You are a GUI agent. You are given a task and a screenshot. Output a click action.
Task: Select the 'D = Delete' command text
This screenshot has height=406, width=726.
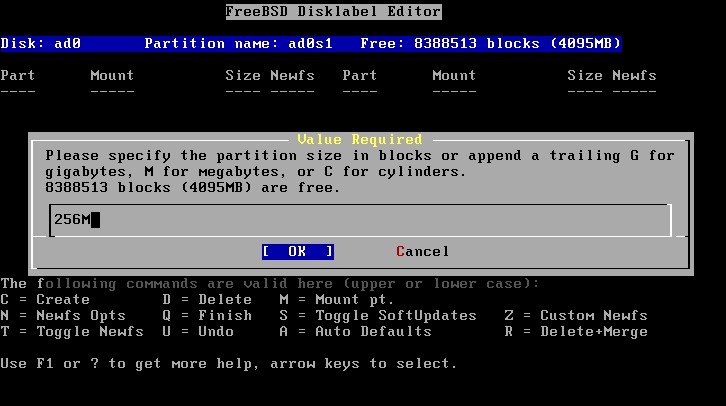207,300
